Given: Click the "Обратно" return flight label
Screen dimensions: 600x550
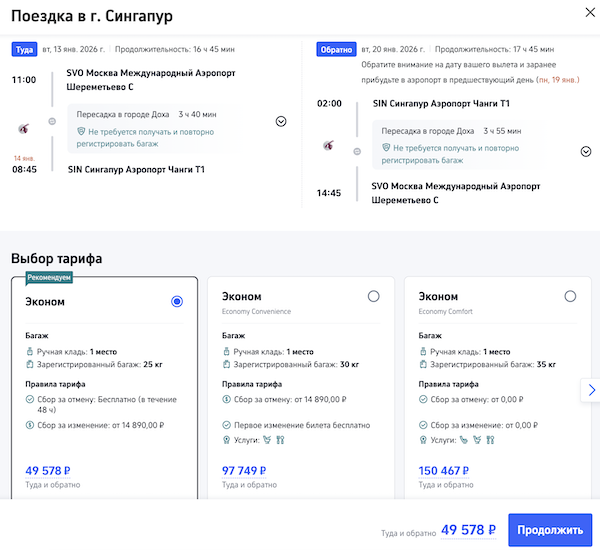Looking at the screenshot, I should click(x=334, y=48).
